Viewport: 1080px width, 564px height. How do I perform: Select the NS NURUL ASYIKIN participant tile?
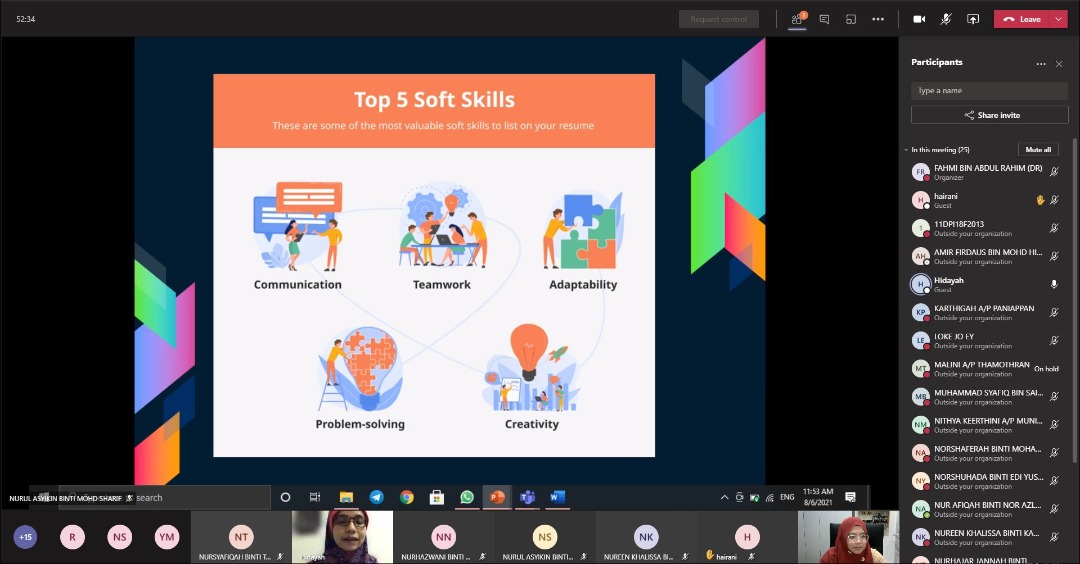click(545, 537)
